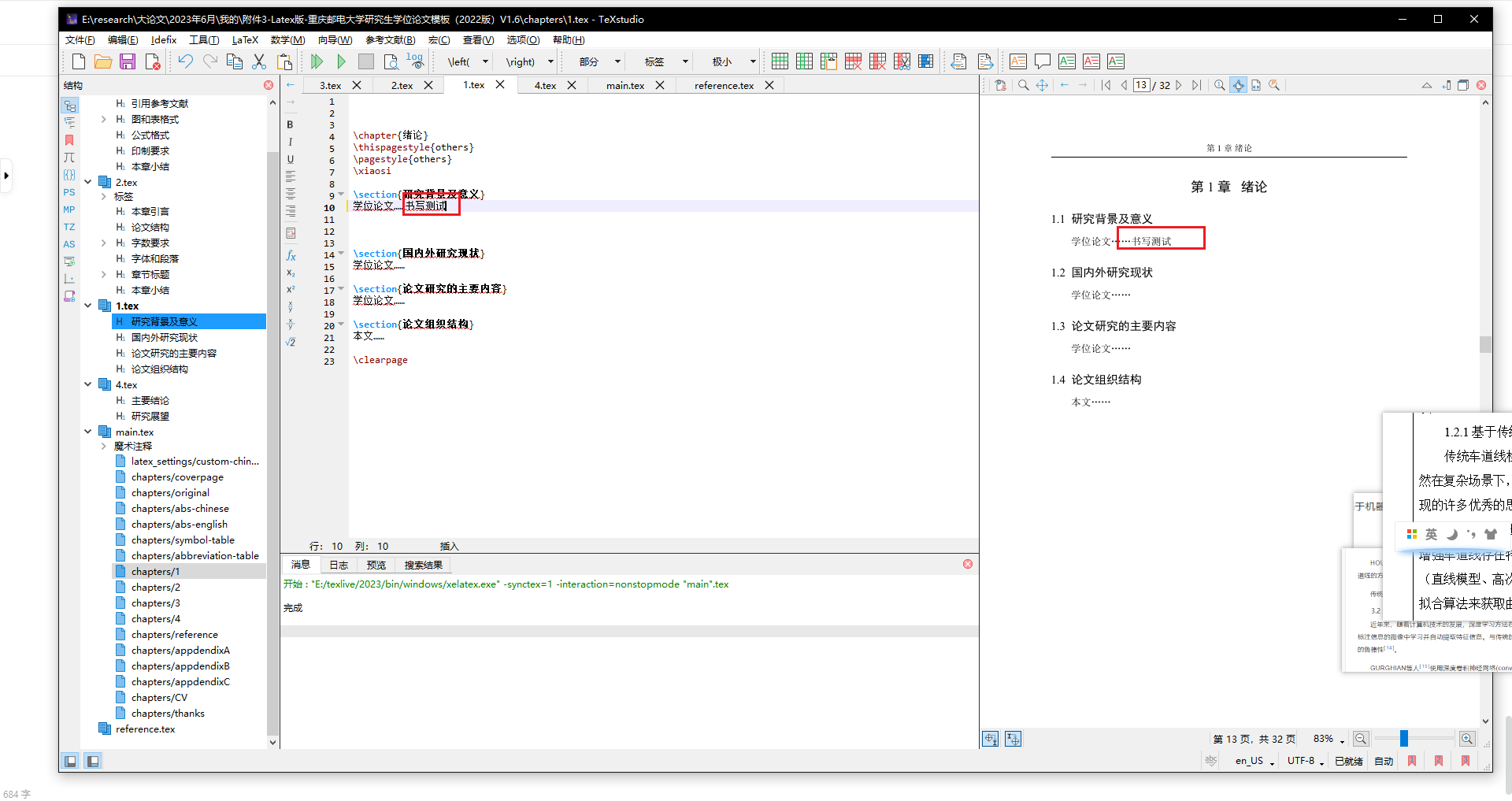Open the 部分 sectioning dropdown
Screen dimensions: 1512x801
(x=617, y=61)
